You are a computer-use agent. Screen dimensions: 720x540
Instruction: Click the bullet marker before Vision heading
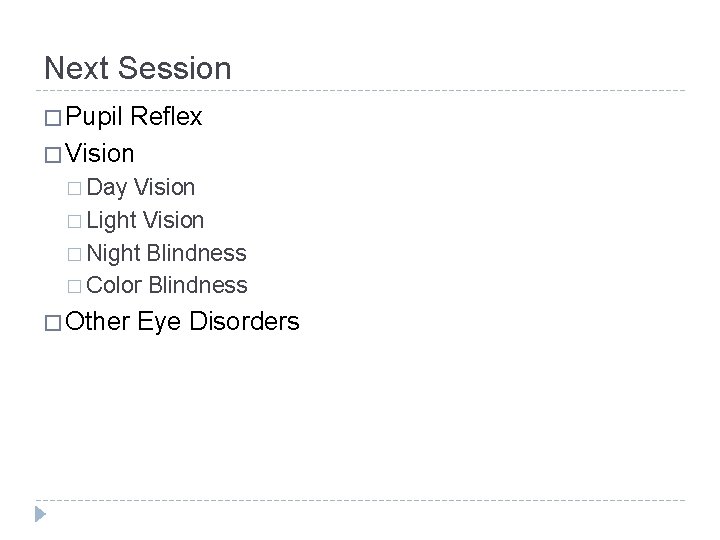[53, 153]
